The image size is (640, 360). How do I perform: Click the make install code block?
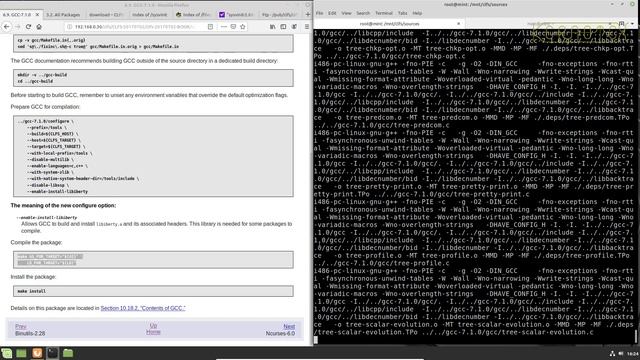point(153,291)
